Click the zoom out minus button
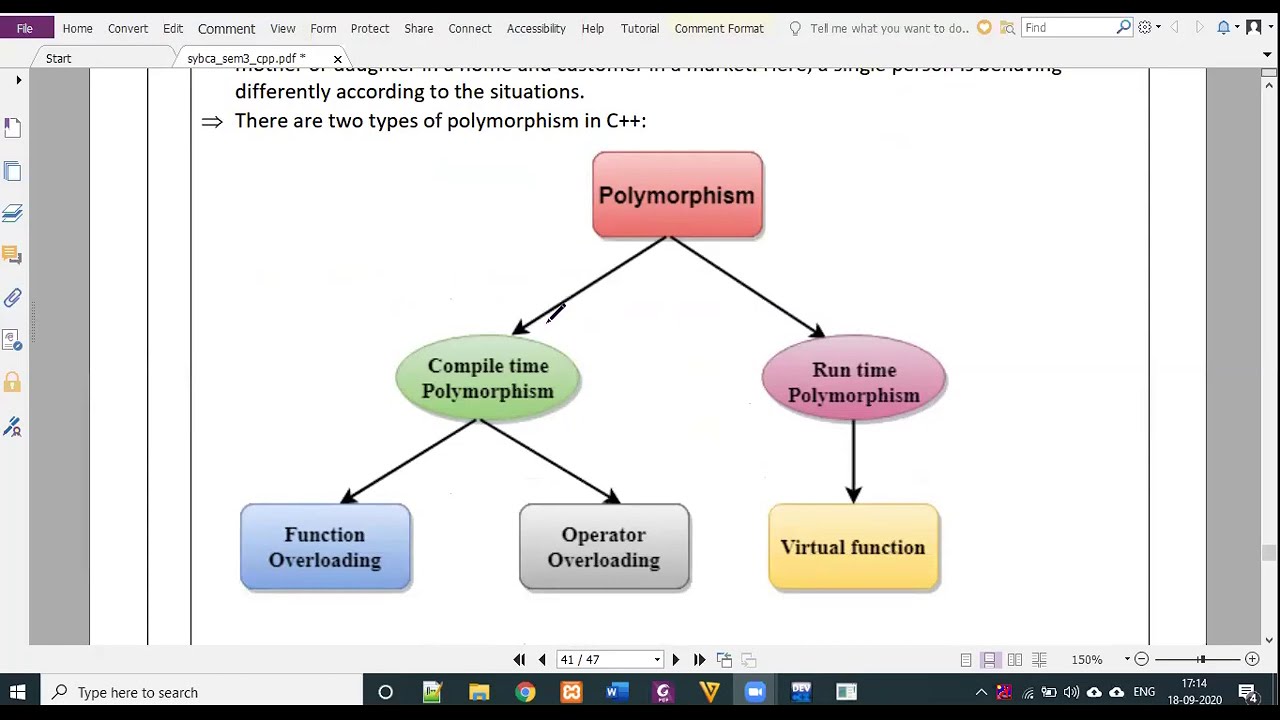Image resolution: width=1280 pixels, height=720 pixels. click(1141, 660)
